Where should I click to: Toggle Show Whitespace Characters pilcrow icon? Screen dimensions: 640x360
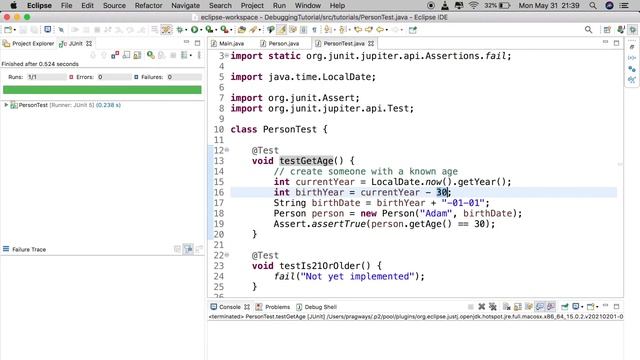point(314,30)
